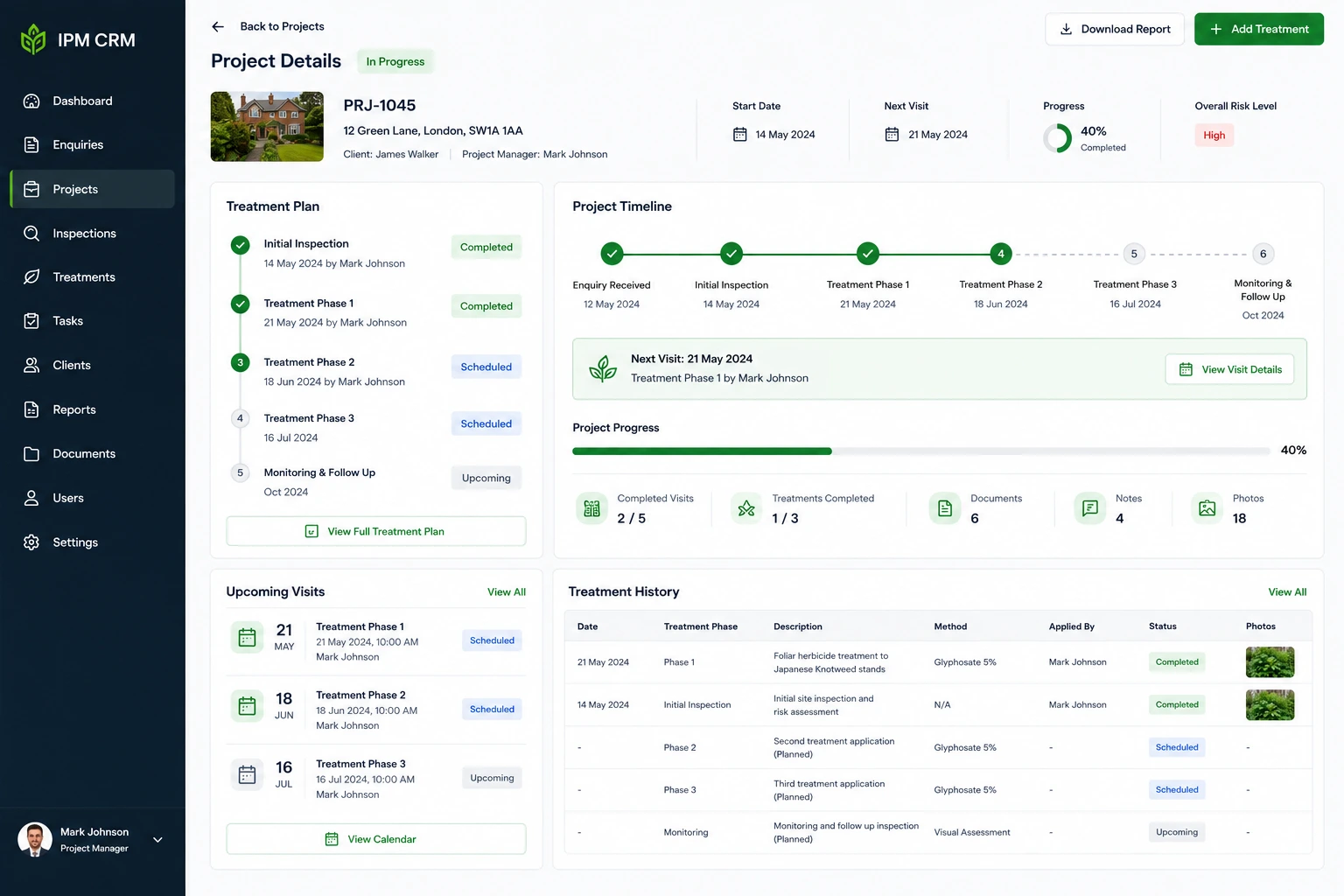
Task: Click the Photos stat icon
Action: point(1207,508)
